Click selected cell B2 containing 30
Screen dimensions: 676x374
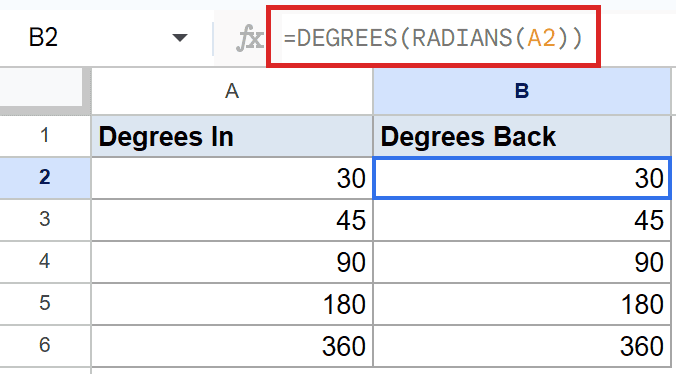[522, 178]
